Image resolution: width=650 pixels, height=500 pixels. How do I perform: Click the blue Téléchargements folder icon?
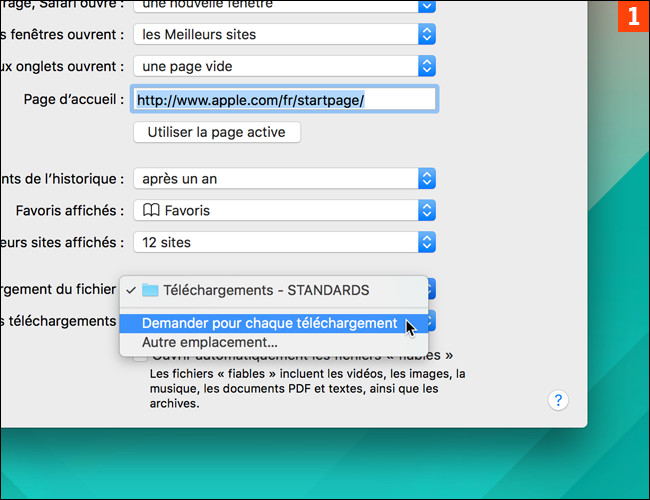point(150,290)
